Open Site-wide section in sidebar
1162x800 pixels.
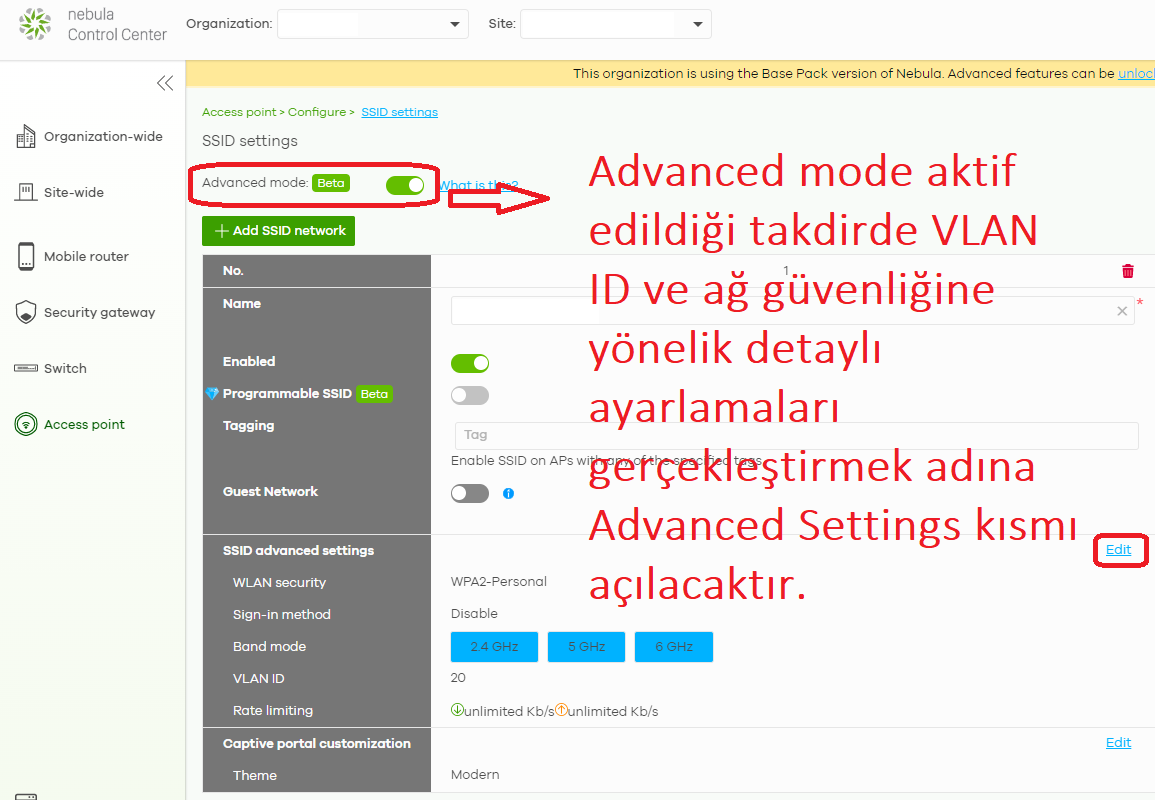(x=73, y=193)
